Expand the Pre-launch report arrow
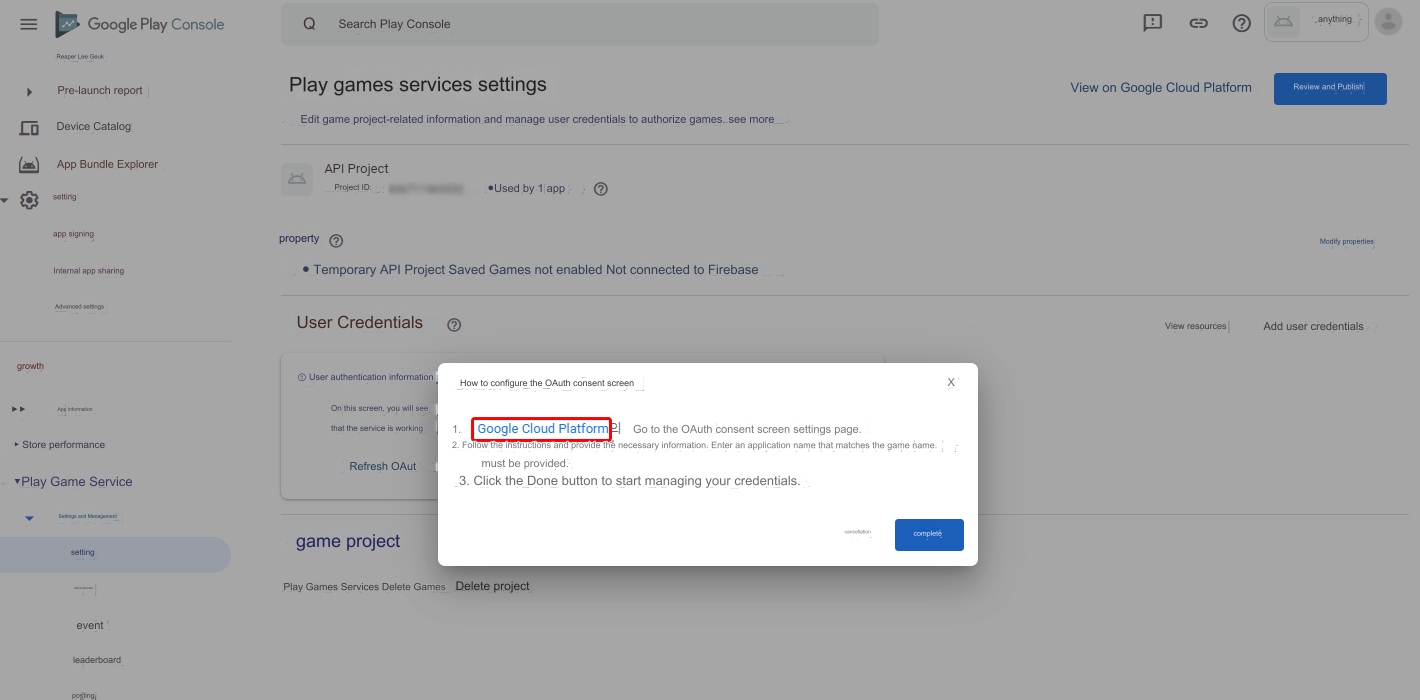This screenshot has width=1420, height=700. 29,91
